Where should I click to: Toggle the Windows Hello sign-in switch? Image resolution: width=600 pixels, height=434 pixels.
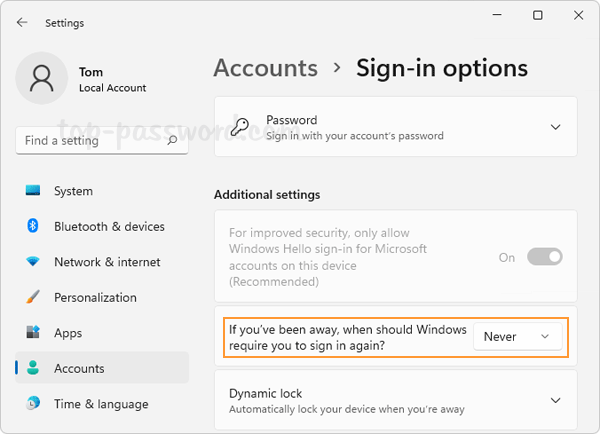545,257
